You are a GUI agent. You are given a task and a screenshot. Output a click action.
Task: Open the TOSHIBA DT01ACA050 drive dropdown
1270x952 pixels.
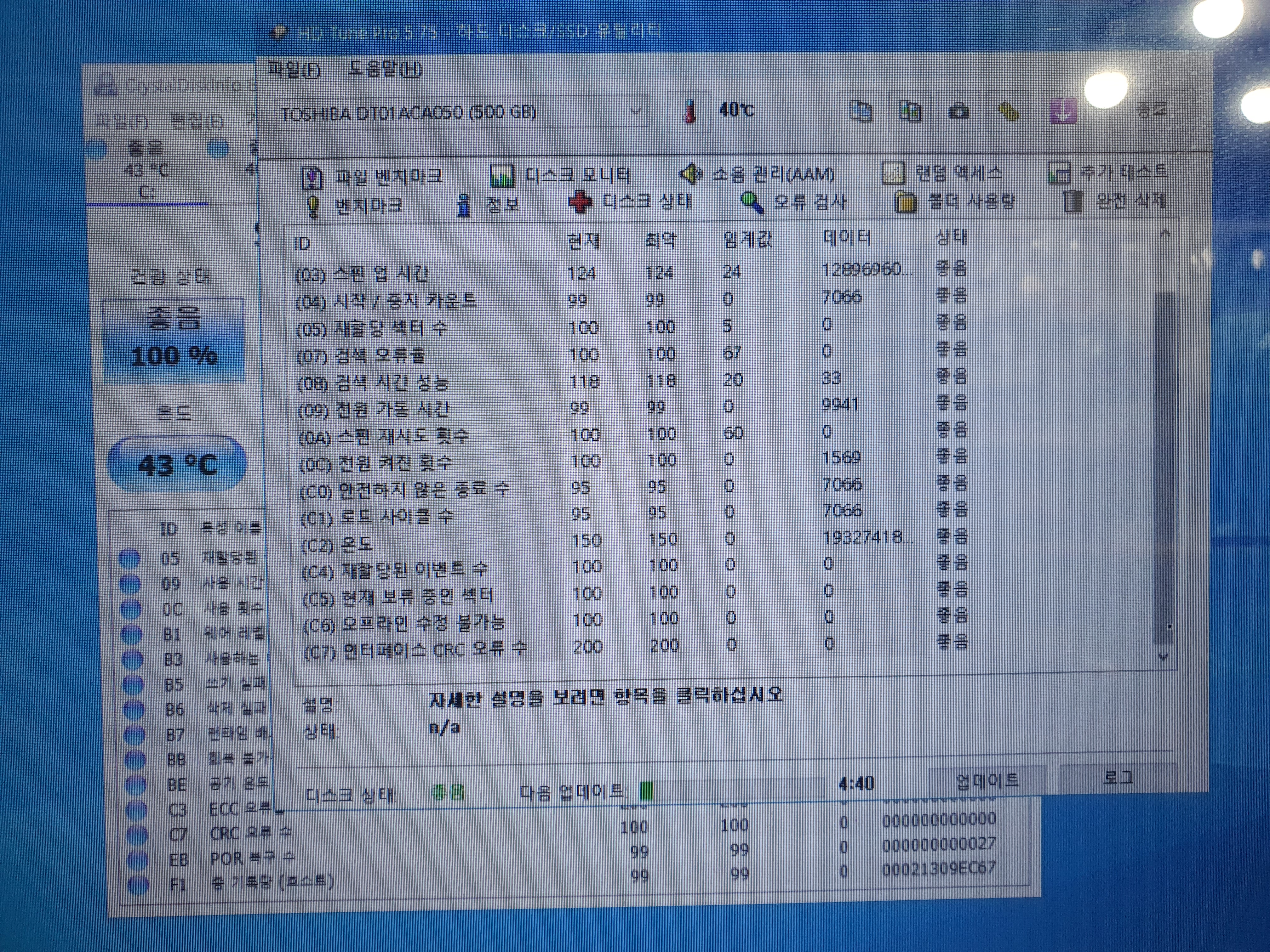pyautogui.click(x=462, y=112)
